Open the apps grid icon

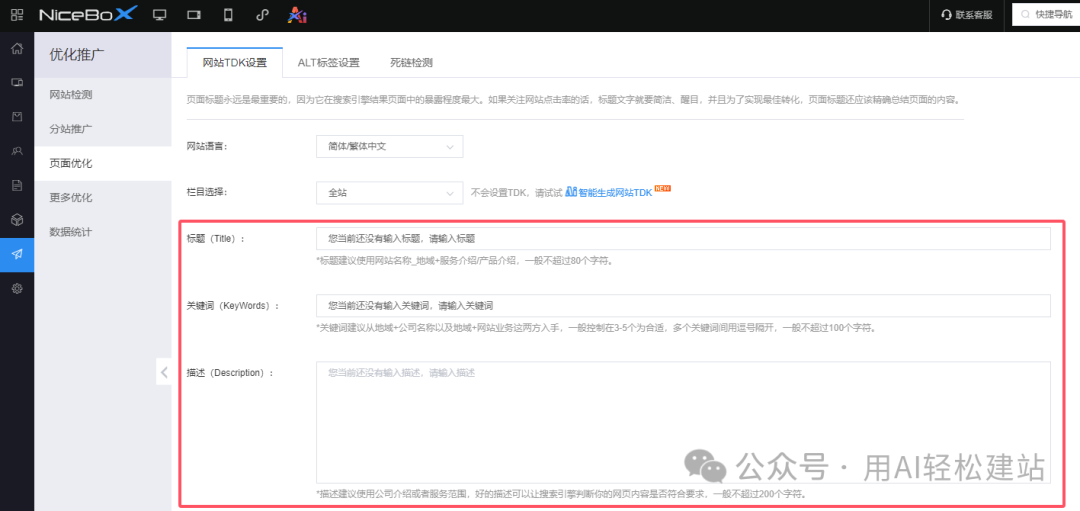[17, 14]
